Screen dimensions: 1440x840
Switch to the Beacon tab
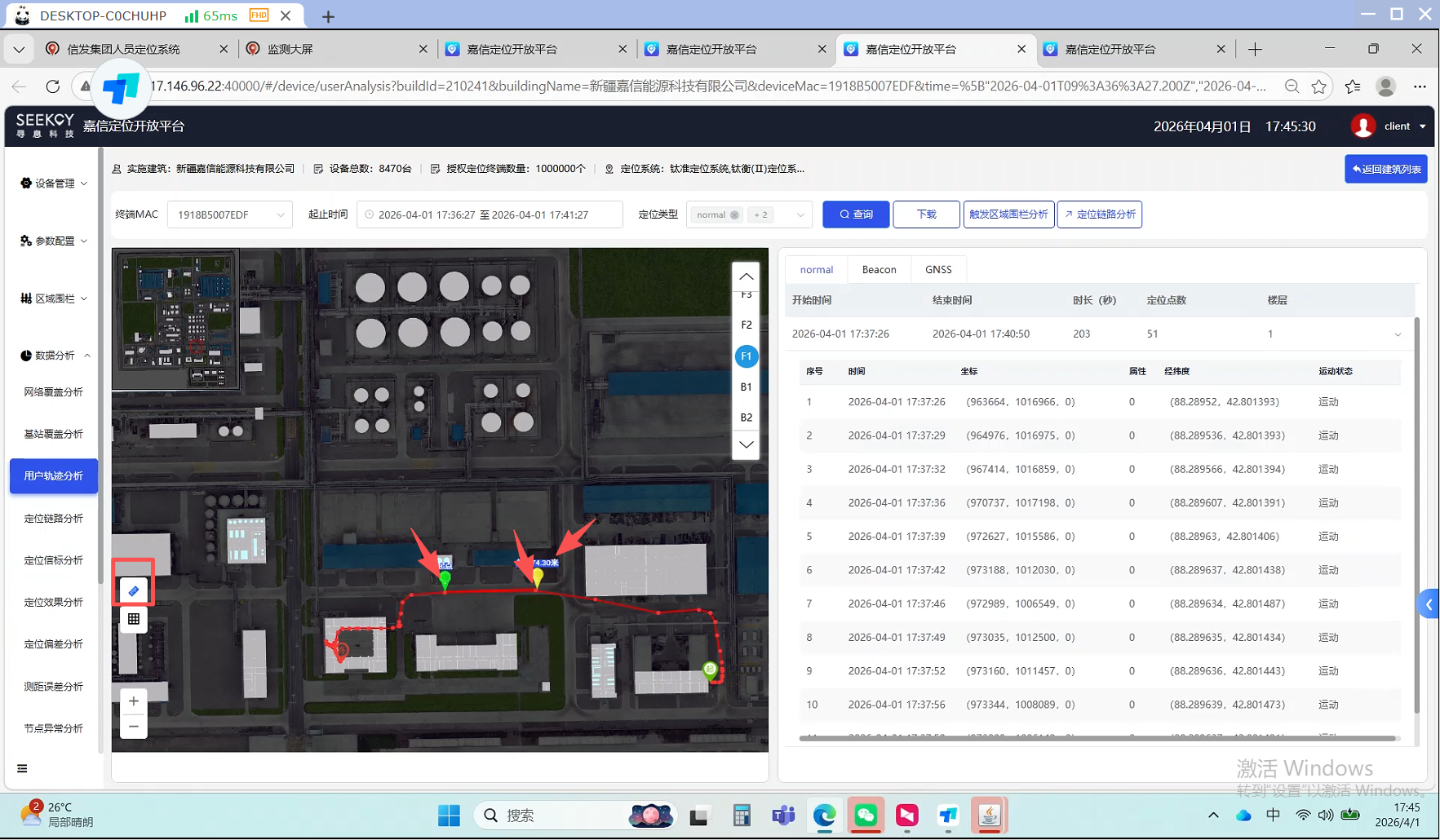[879, 270]
